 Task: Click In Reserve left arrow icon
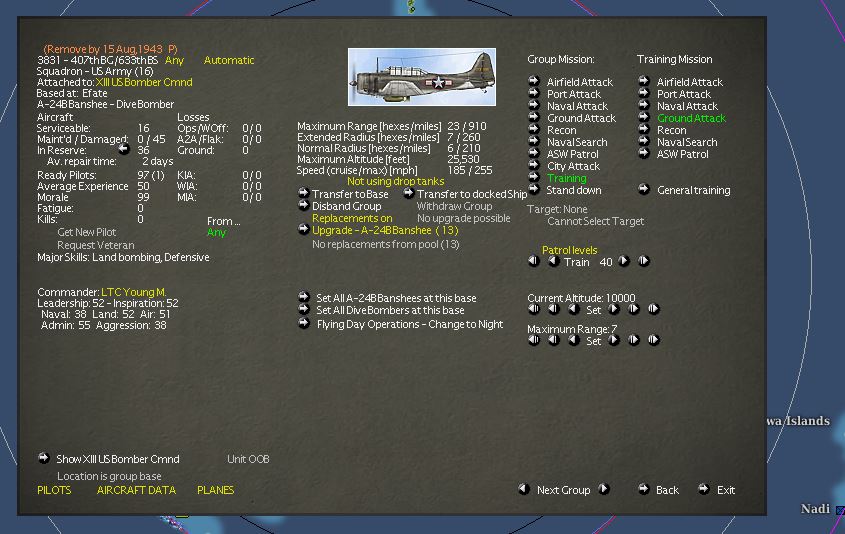pyautogui.click(x=124, y=149)
